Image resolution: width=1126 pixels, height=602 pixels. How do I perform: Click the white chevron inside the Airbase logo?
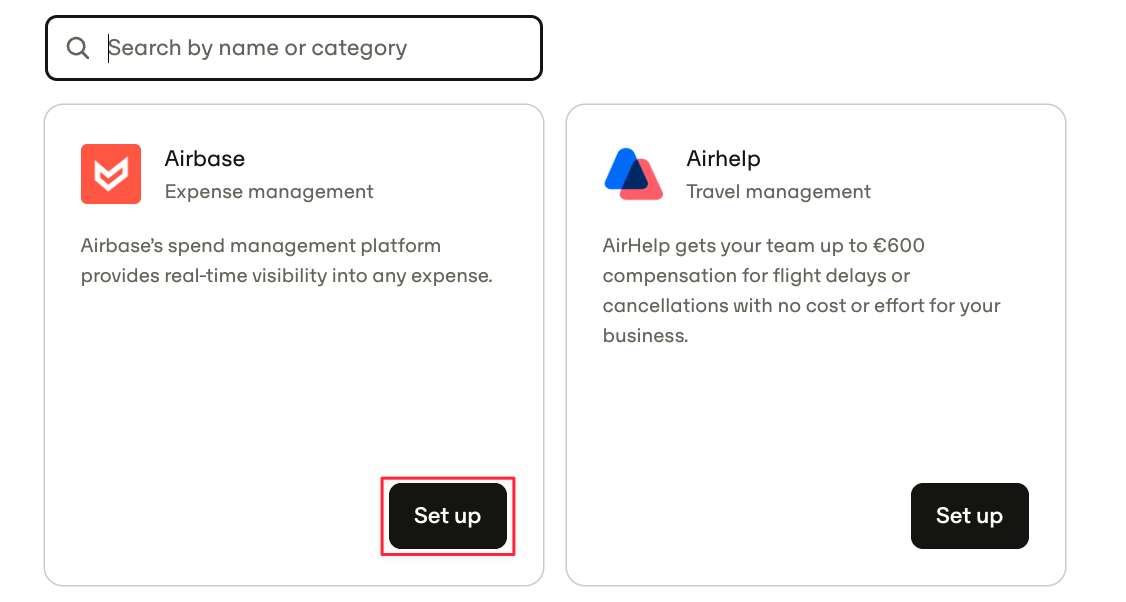pyautogui.click(x=111, y=175)
